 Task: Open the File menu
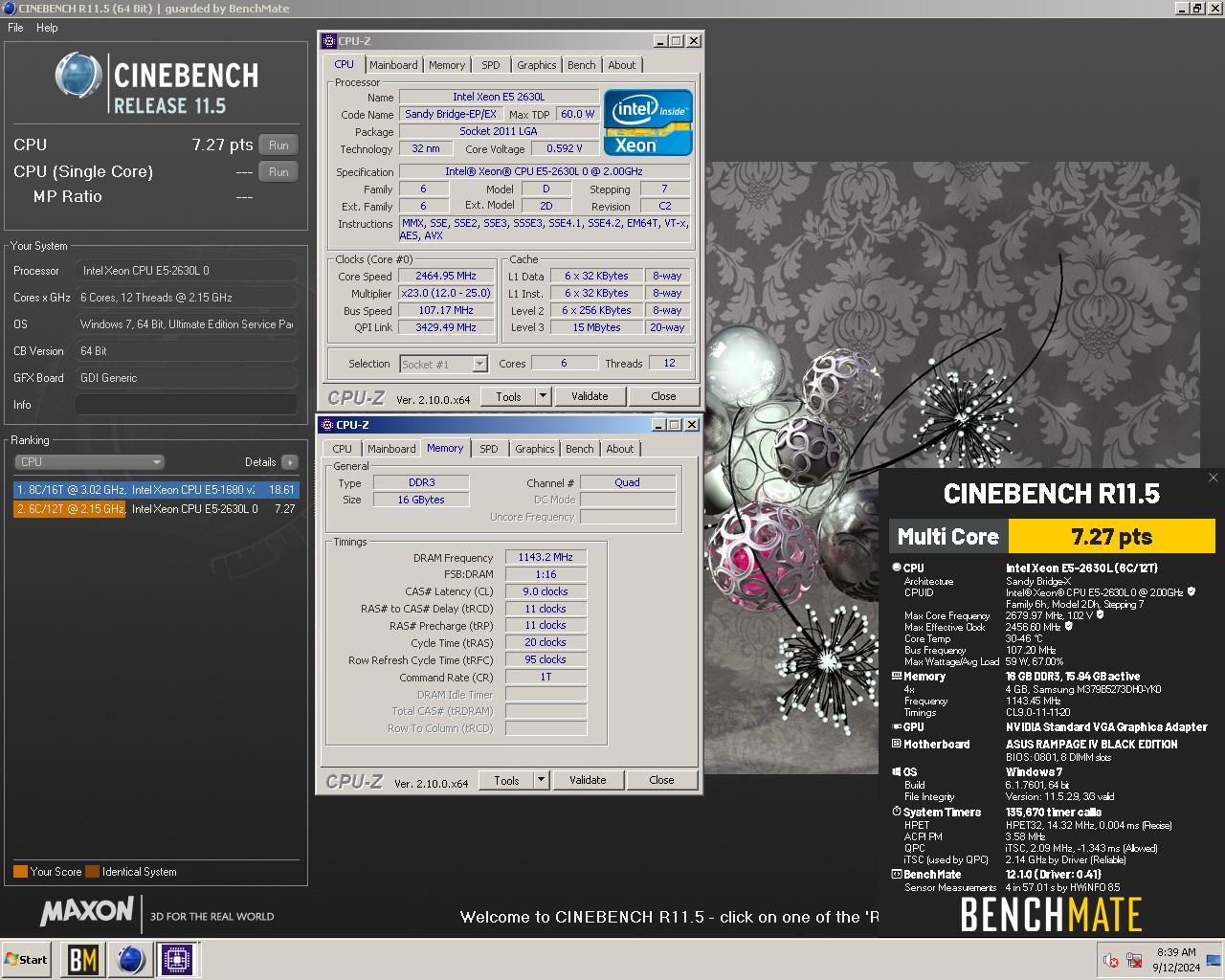(x=15, y=28)
